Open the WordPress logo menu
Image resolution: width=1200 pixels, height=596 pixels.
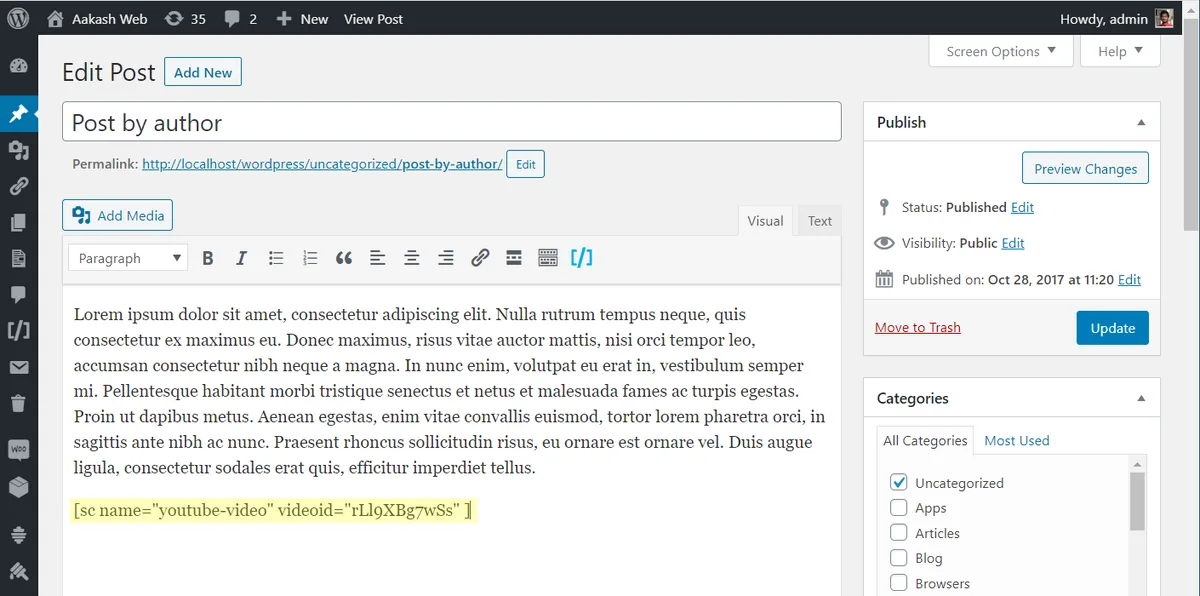coord(19,18)
